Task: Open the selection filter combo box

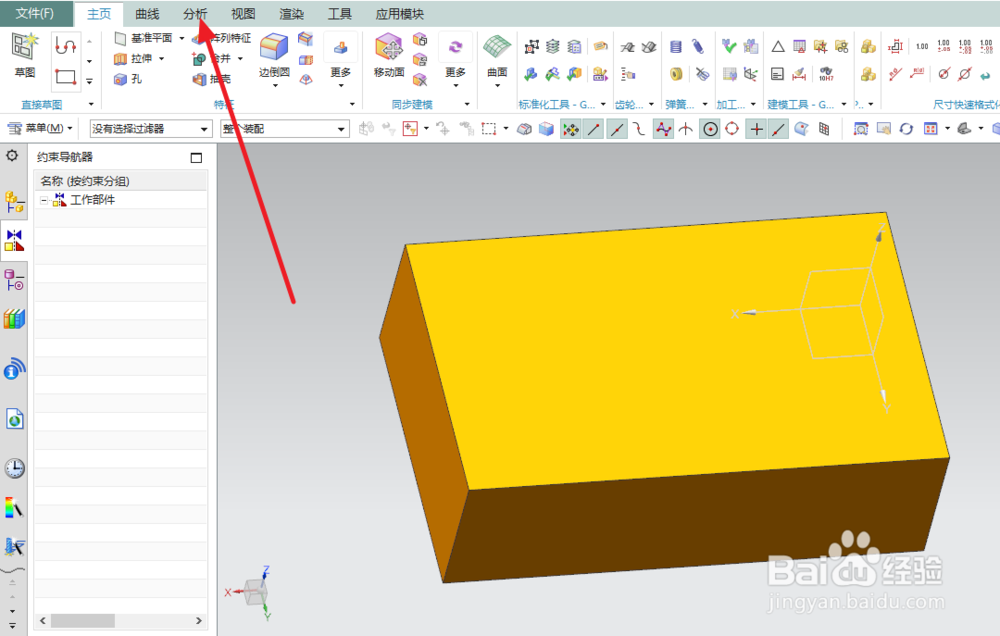Action: coord(151,129)
